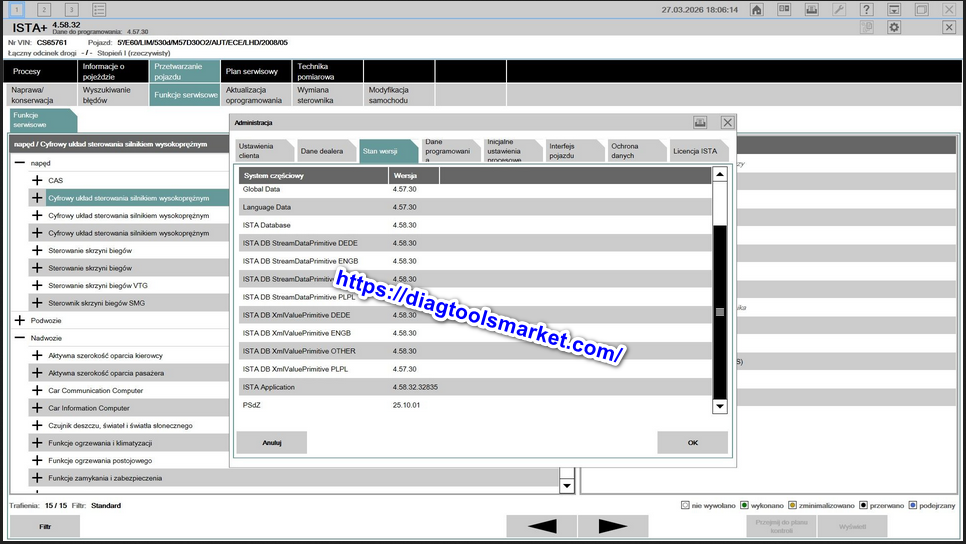Click the Anuluj button
Screen dimensions: 966x544
point(271,442)
